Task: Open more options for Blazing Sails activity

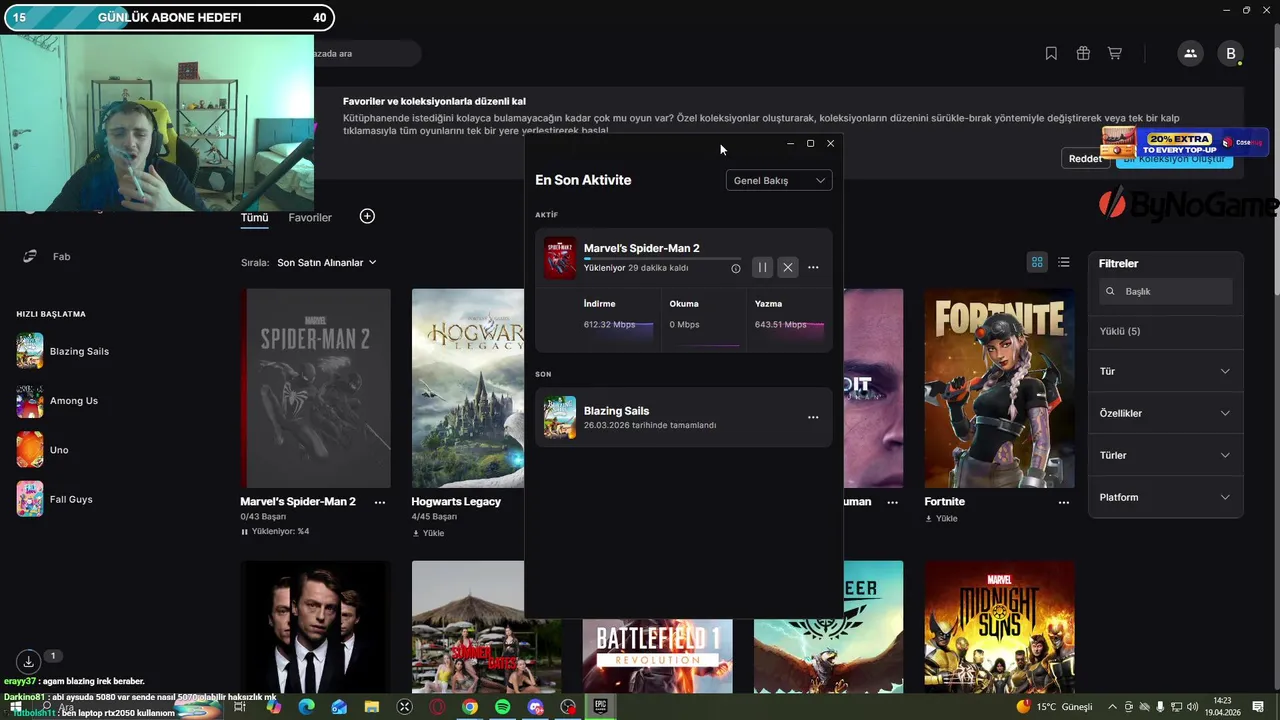Action: pyautogui.click(x=813, y=417)
